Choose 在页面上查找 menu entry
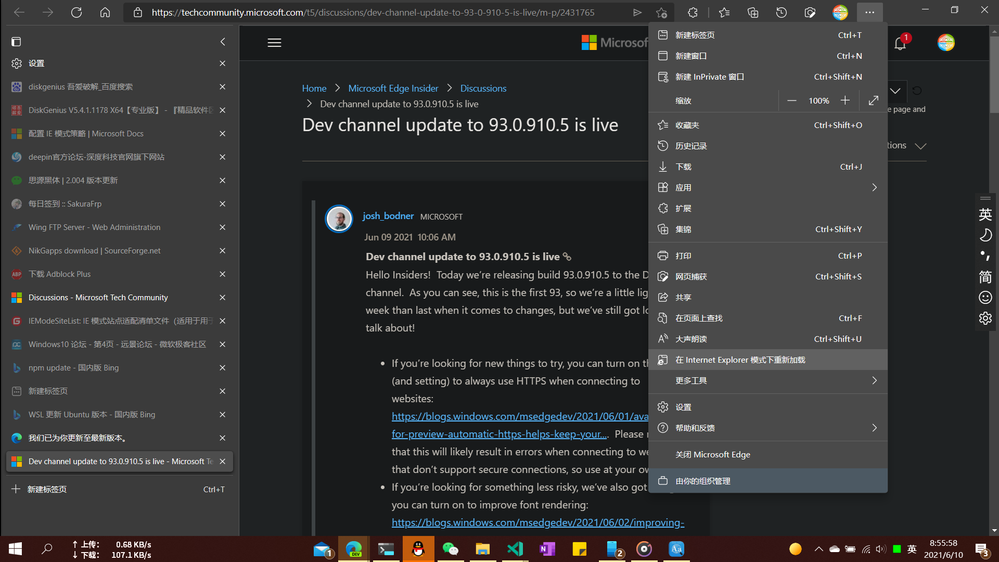The width and height of the screenshot is (999, 562). [x=768, y=318]
